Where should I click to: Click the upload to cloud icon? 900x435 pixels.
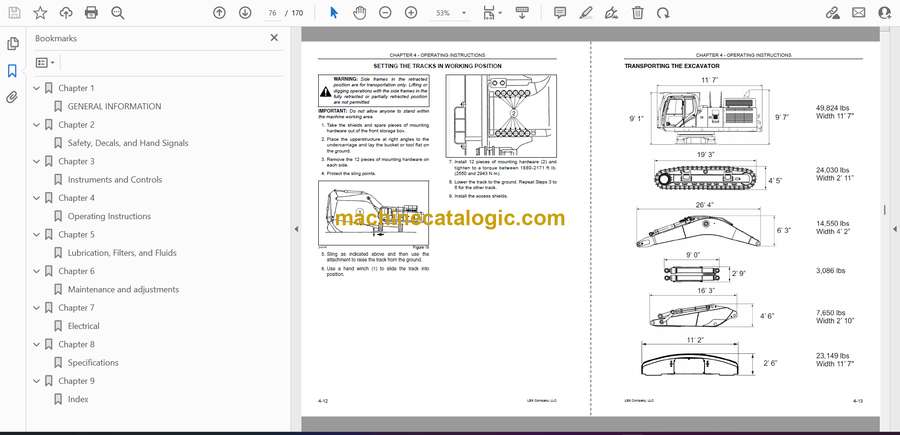coord(66,13)
